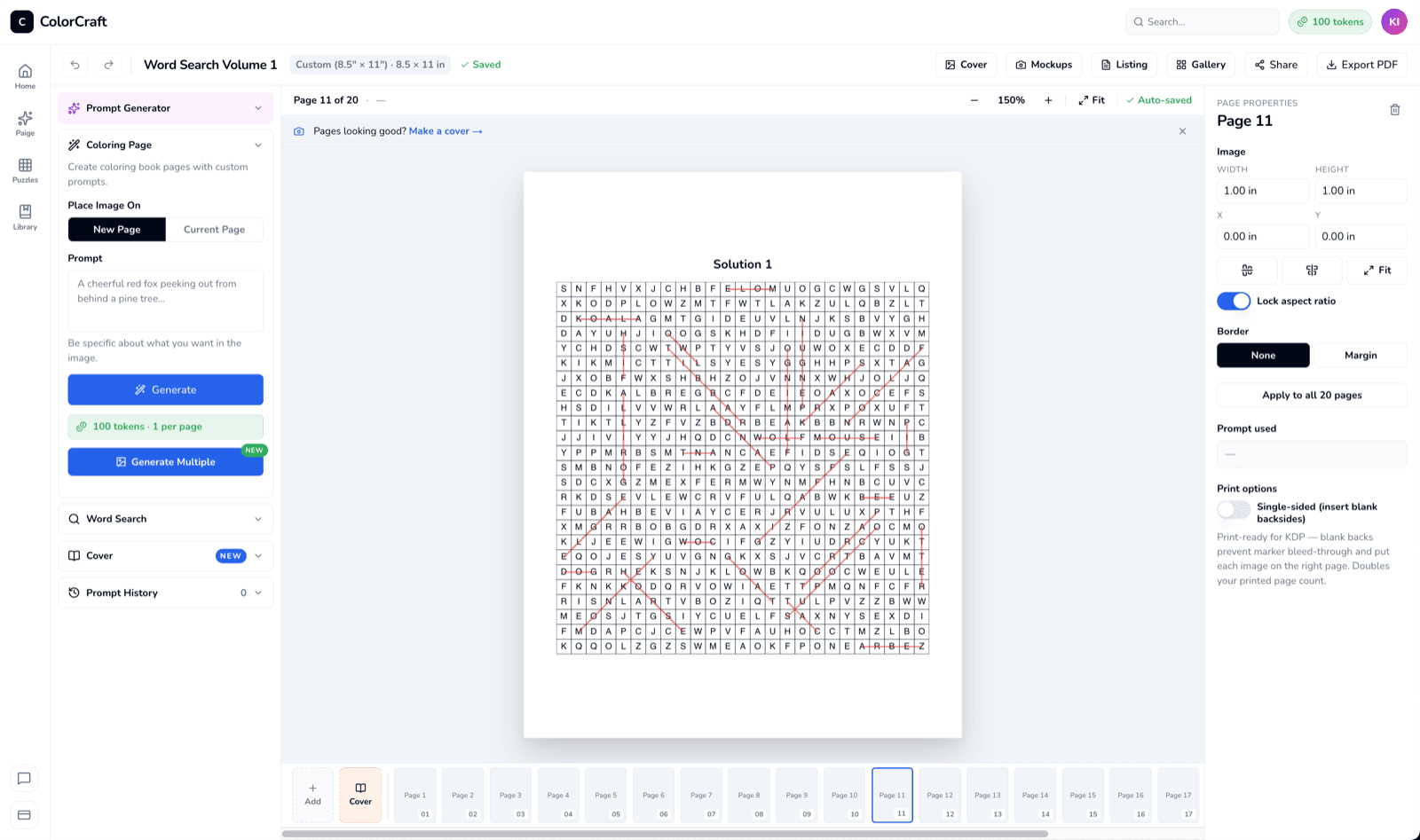The width and height of the screenshot is (1420, 840).
Task: Open the Library sidebar item
Action: pyautogui.click(x=25, y=217)
